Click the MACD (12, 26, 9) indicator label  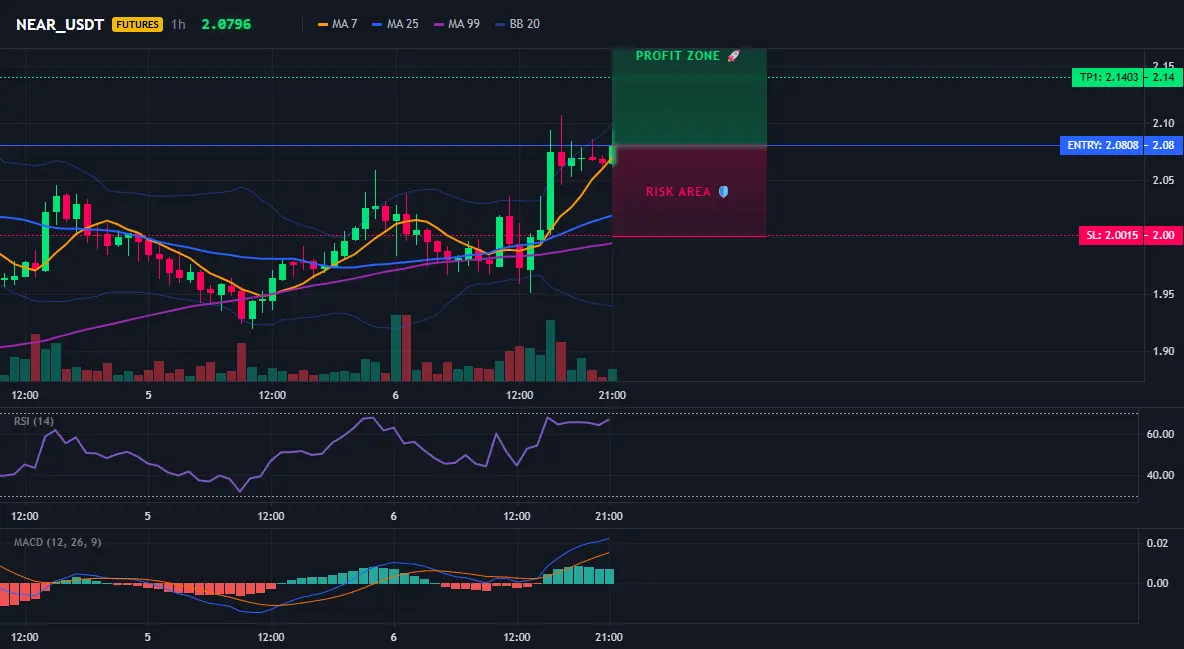click(57, 542)
